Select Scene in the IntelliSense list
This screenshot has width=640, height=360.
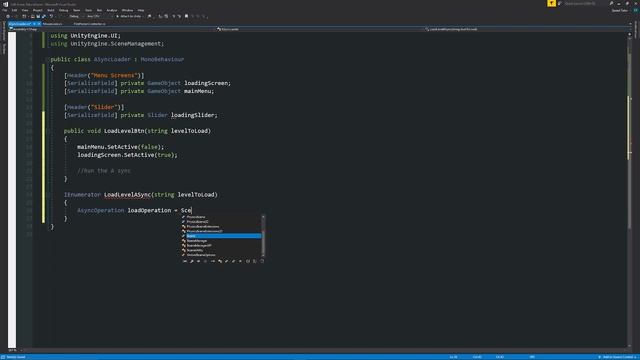[x=221, y=236]
